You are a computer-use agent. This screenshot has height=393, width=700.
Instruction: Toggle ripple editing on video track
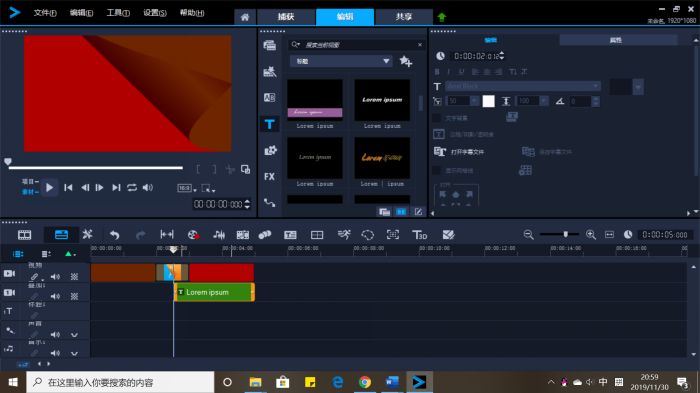click(34, 277)
